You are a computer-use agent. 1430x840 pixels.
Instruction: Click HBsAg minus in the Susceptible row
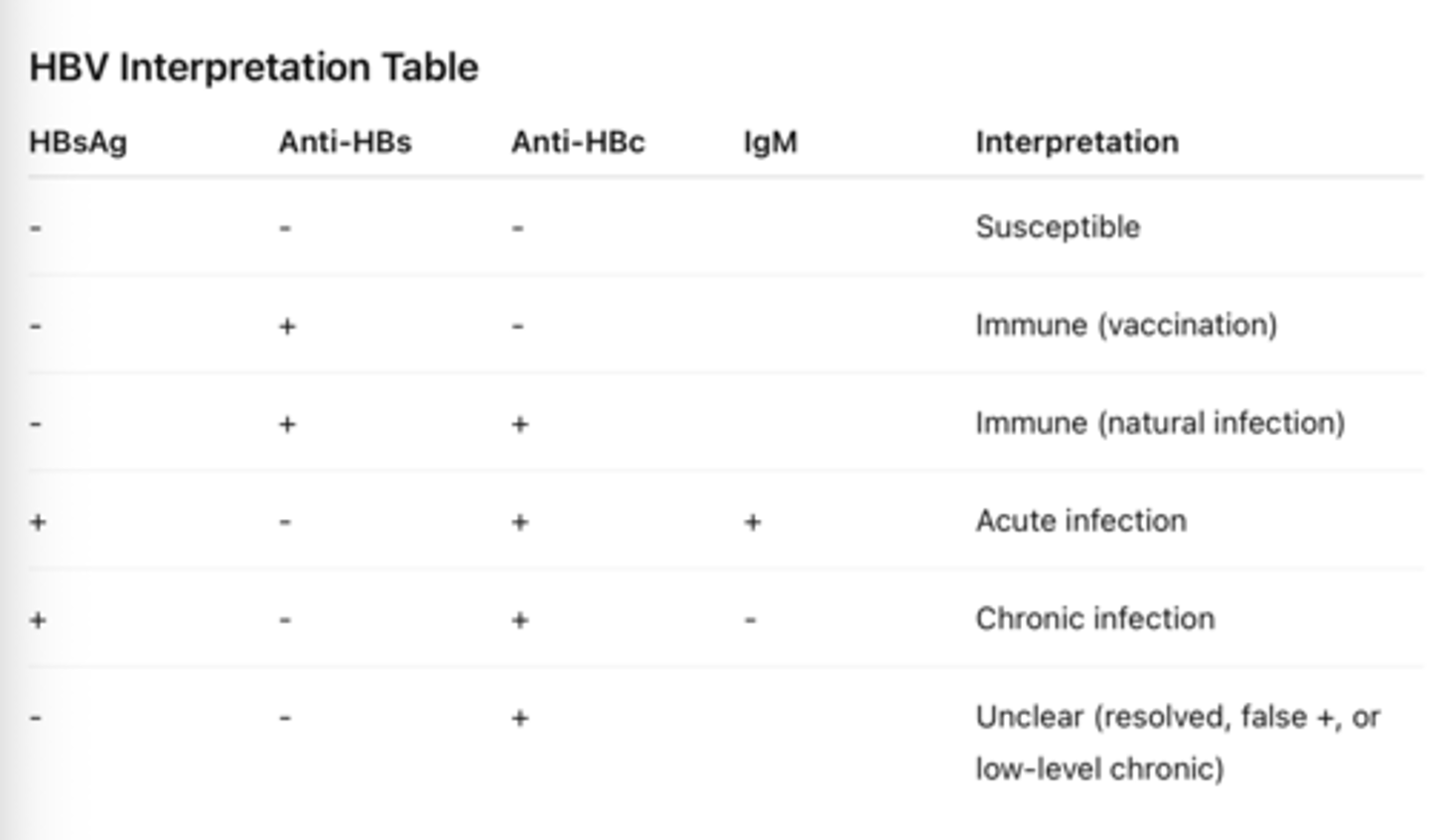click(x=36, y=228)
